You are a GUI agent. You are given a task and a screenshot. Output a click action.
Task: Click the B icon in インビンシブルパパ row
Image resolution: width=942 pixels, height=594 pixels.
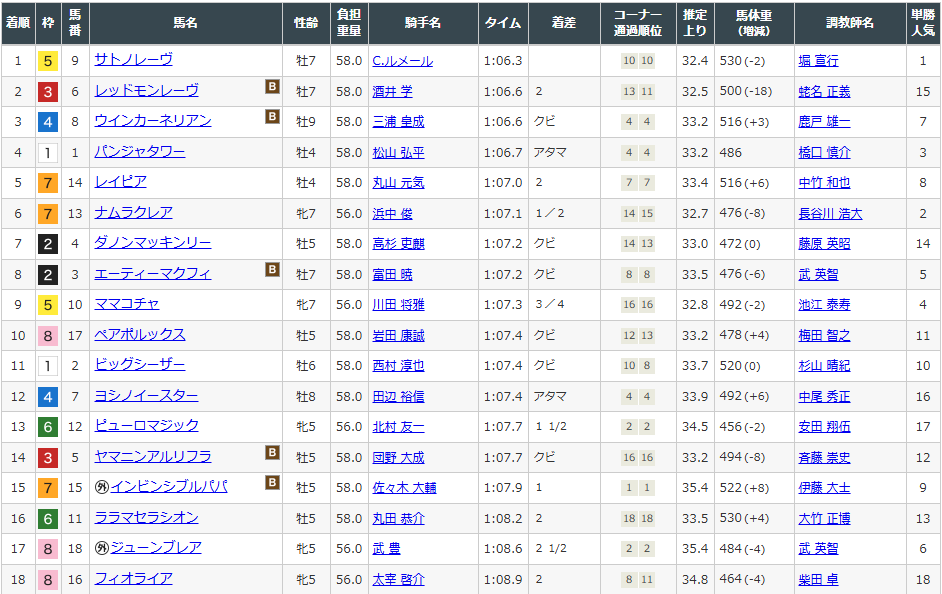(271, 483)
